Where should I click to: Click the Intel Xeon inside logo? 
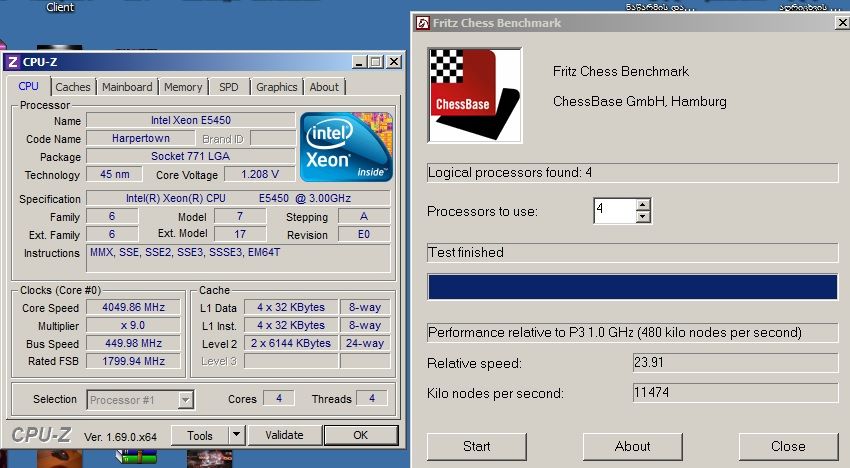pyautogui.click(x=346, y=146)
